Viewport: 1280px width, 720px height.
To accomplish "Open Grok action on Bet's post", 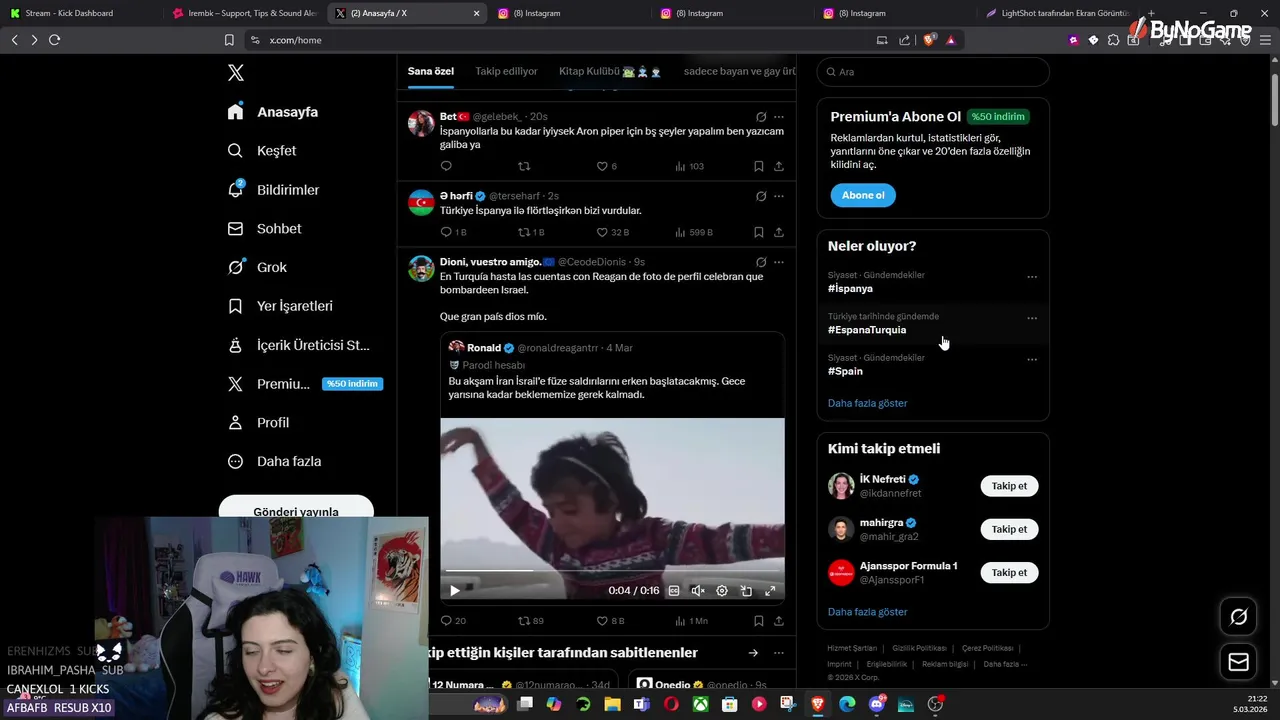I will [x=761, y=117].
